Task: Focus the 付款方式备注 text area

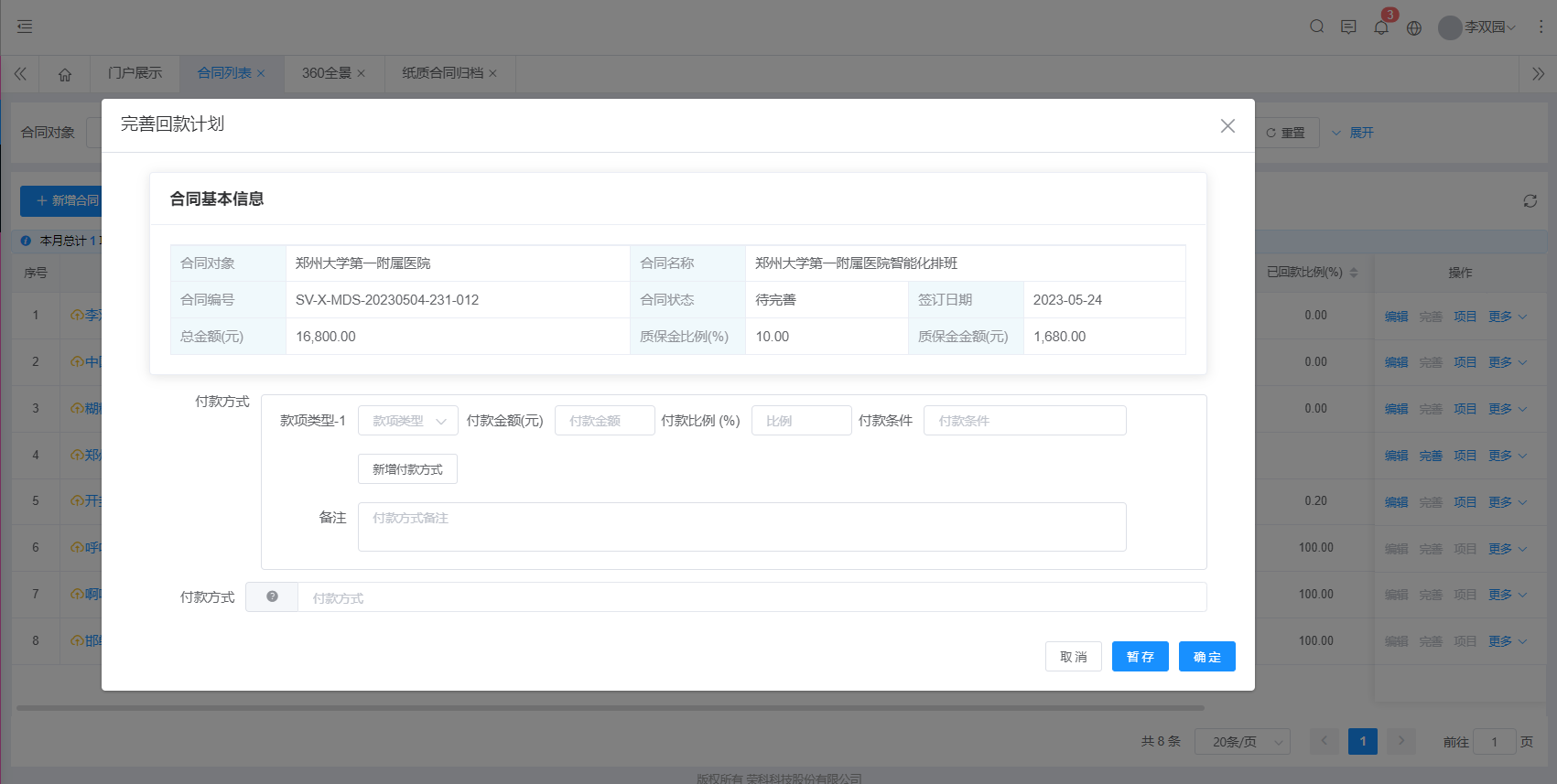Action: [x=741, y=527]
